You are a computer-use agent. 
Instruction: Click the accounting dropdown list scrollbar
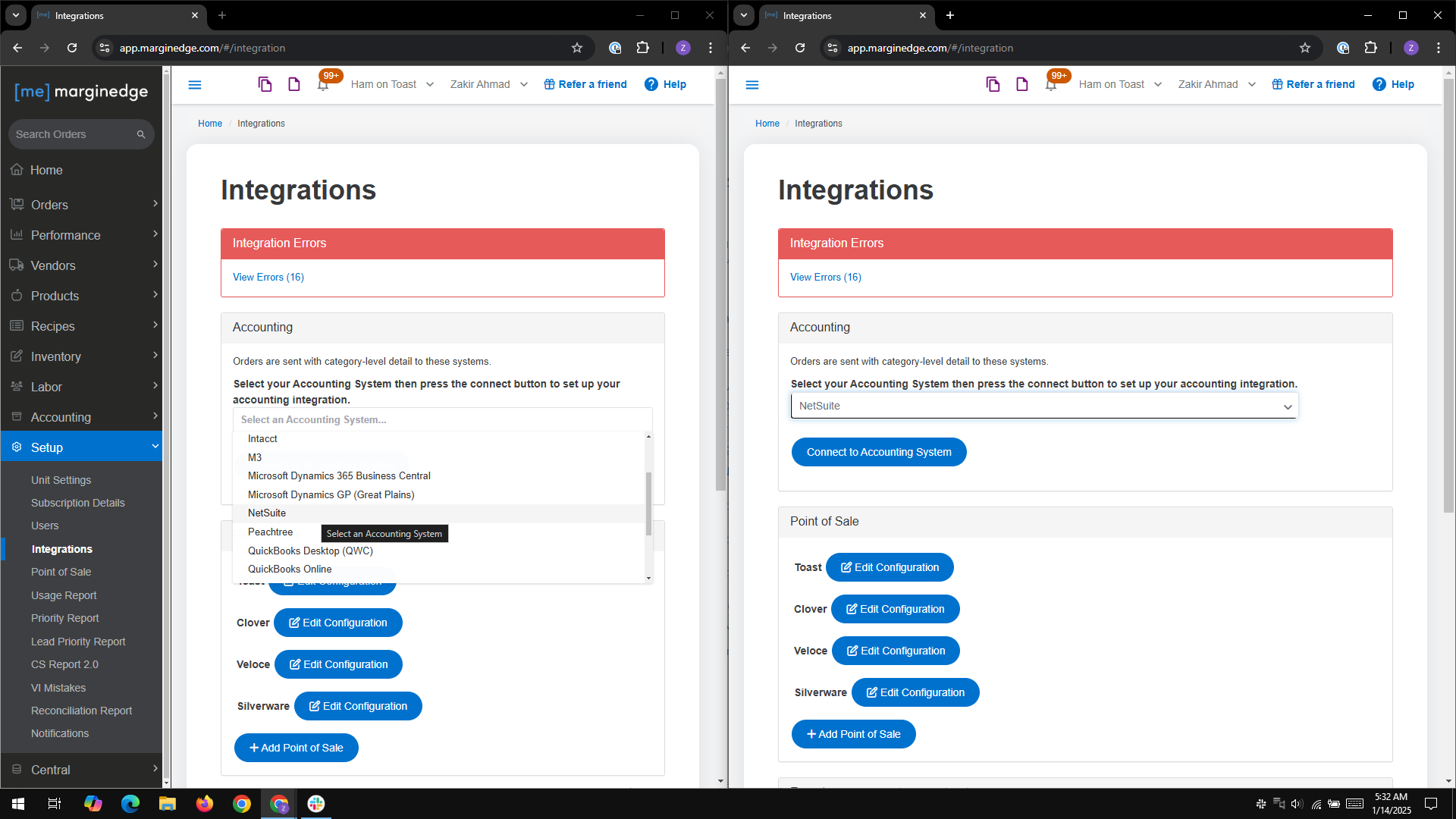[x=648, y=502]
